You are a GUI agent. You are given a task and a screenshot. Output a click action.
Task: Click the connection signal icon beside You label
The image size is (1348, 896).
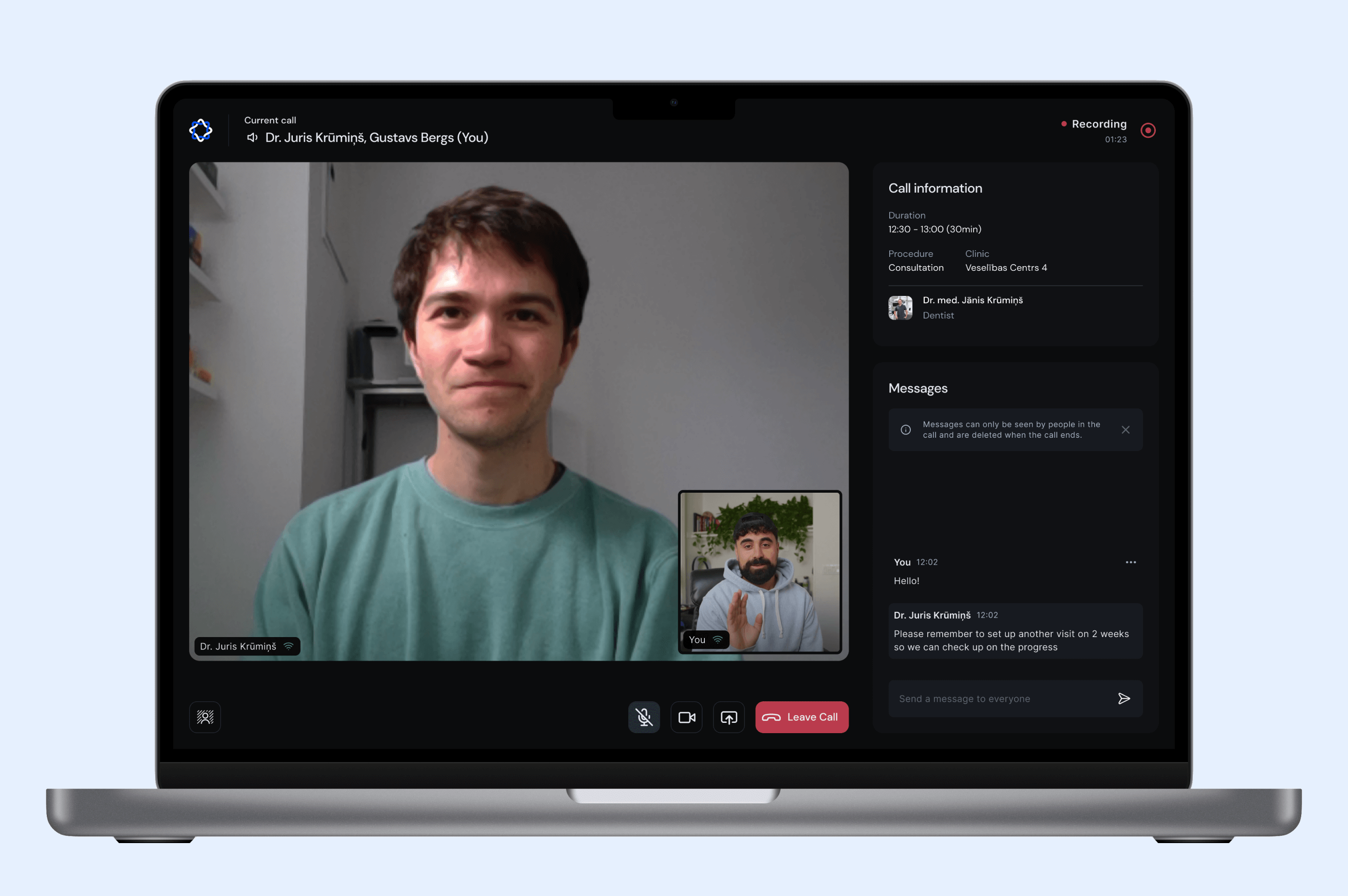click(x=718, y=640)
